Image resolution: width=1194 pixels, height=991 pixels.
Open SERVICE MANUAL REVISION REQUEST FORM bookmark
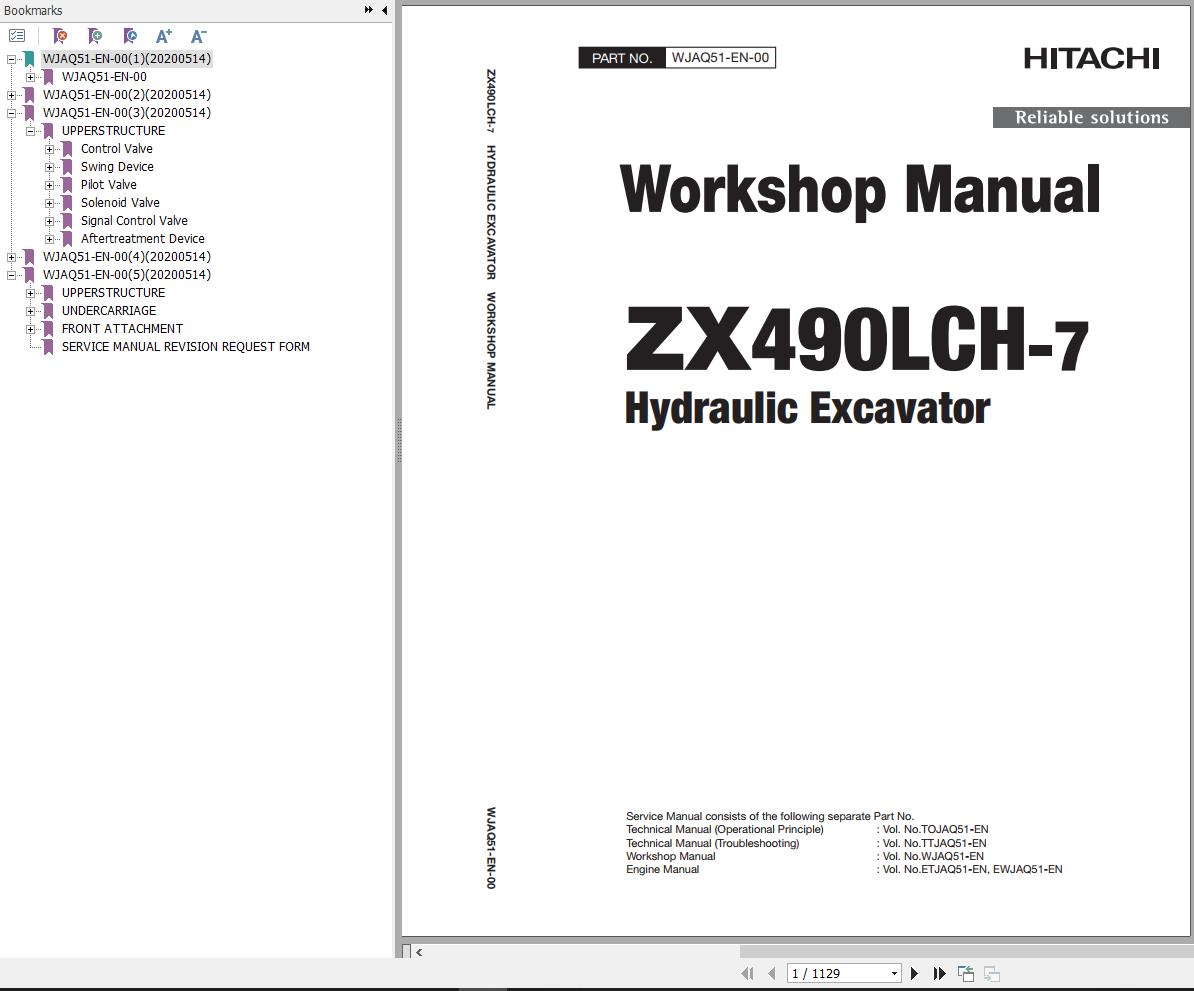point(186,347)
